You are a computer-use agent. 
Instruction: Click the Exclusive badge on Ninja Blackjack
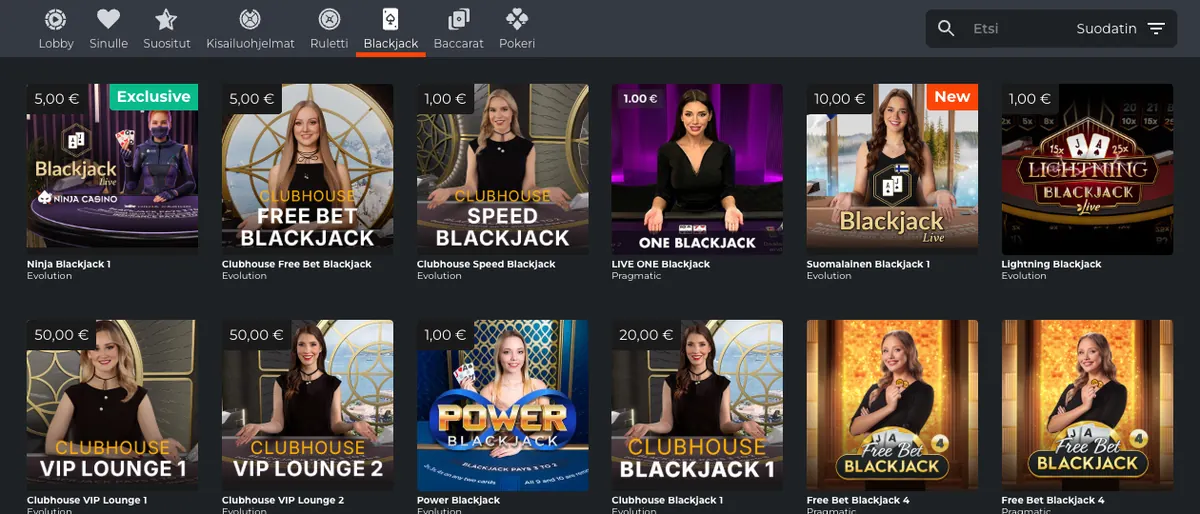pyautogui.click(x=153, y=97)
